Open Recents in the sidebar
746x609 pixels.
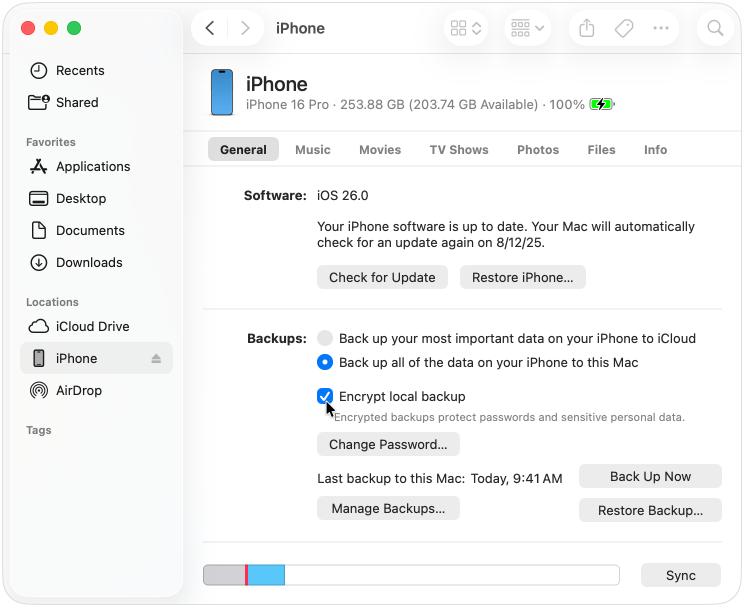pyautogui.click(x=96, y=70)
